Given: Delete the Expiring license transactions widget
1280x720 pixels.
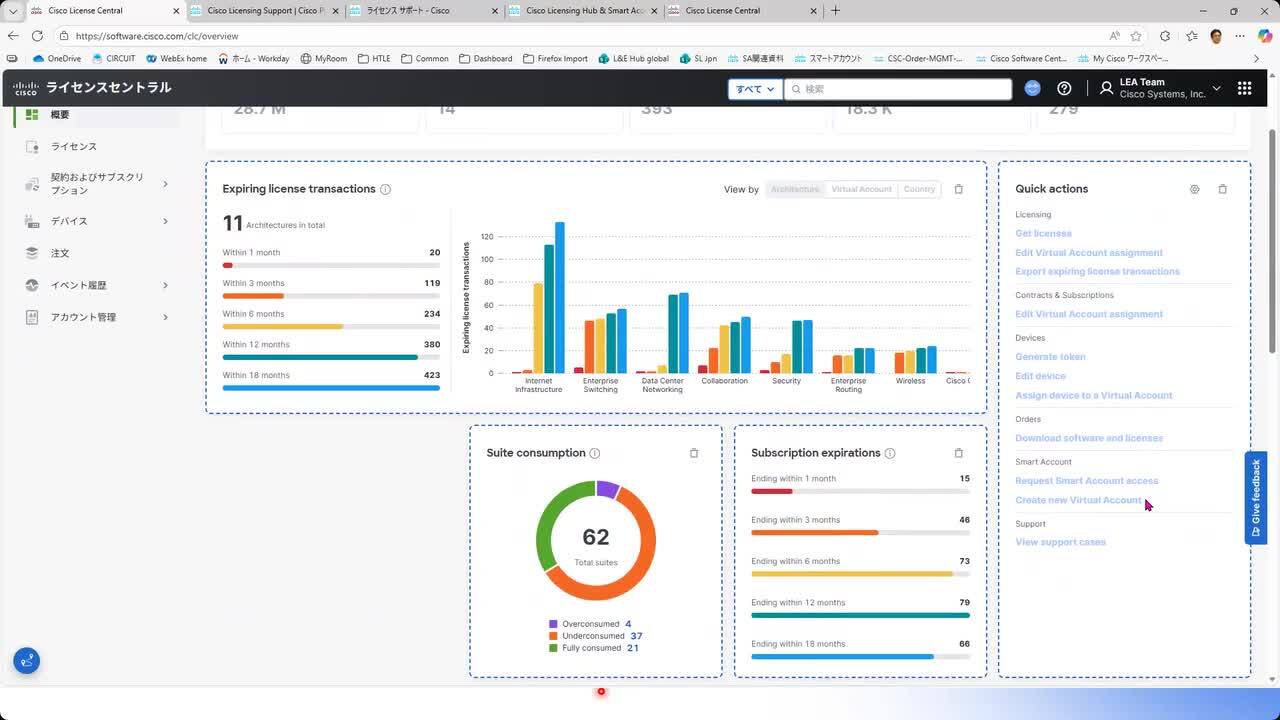Looking at the screenshot, I should click(958, 189).
